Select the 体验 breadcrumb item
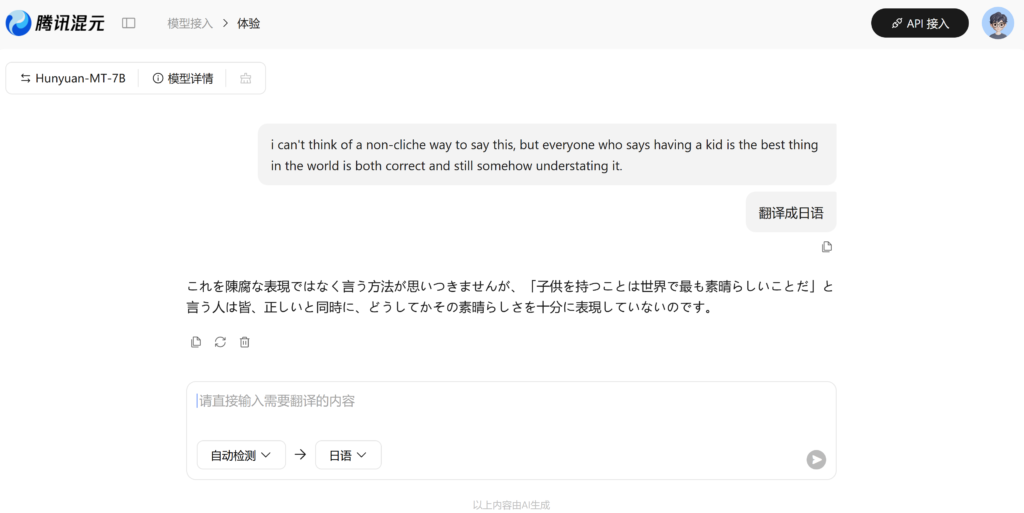Image resolution: width=1024 pixels, height=513 pixels. [249, 23]
